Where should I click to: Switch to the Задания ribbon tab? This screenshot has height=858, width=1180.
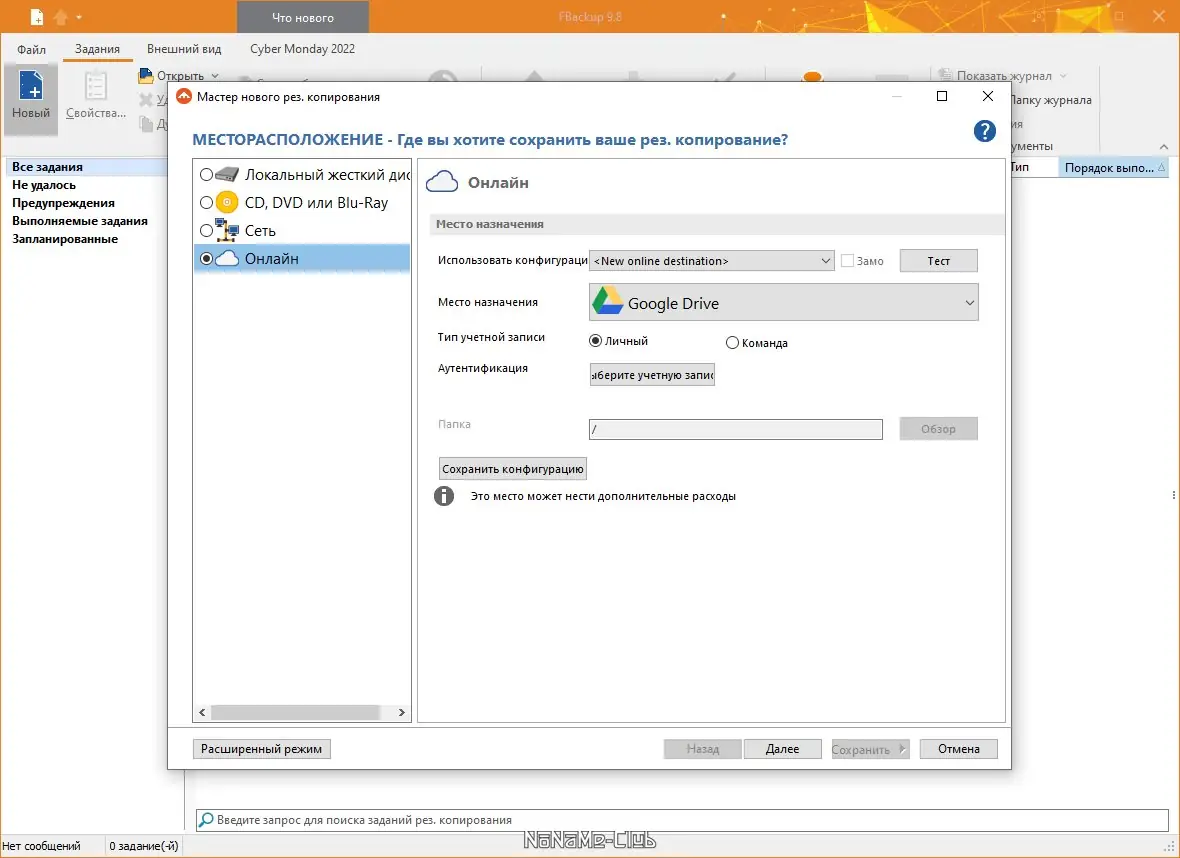coord(97,49)
